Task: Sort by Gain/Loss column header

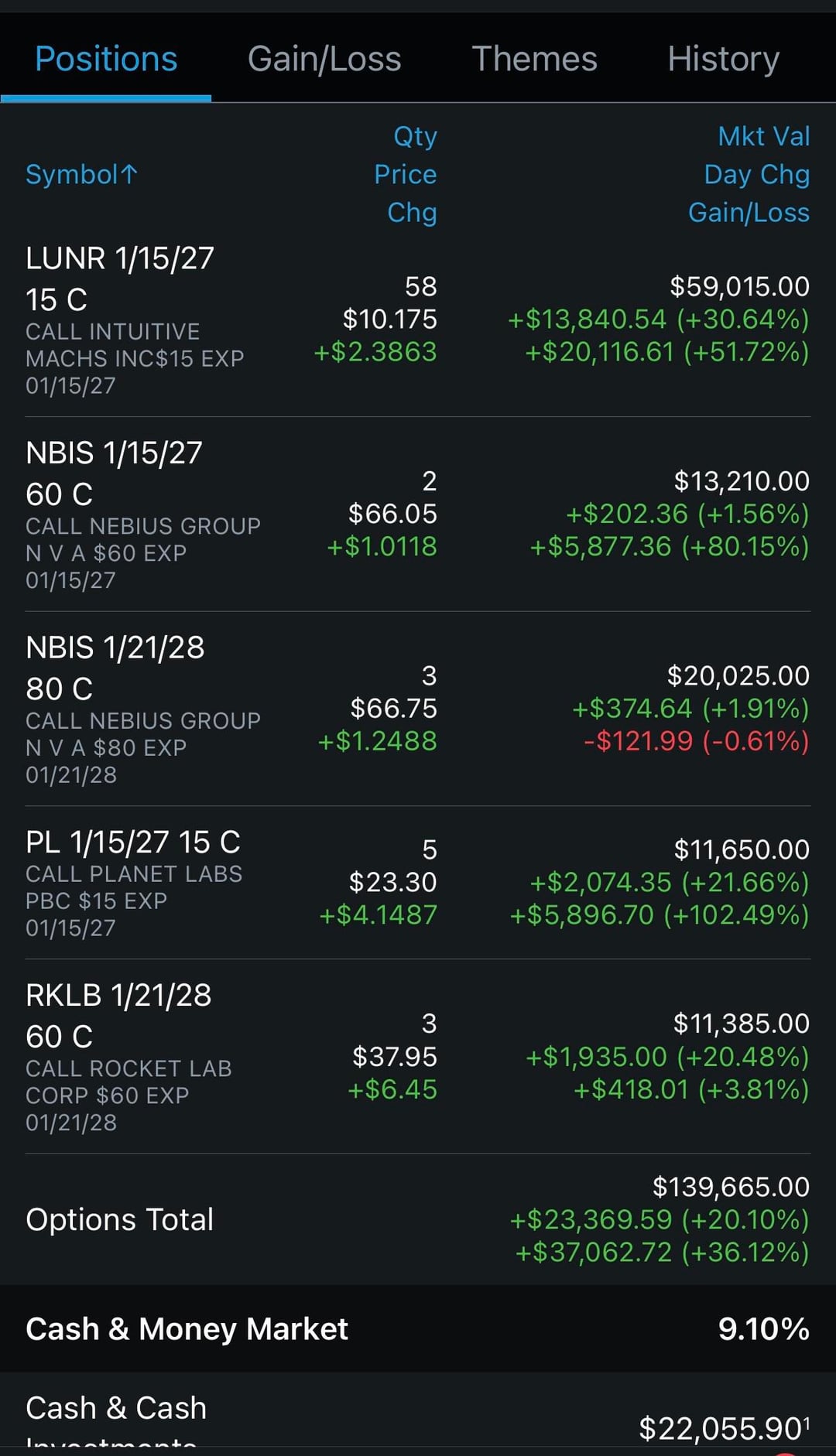Action: 749,212
